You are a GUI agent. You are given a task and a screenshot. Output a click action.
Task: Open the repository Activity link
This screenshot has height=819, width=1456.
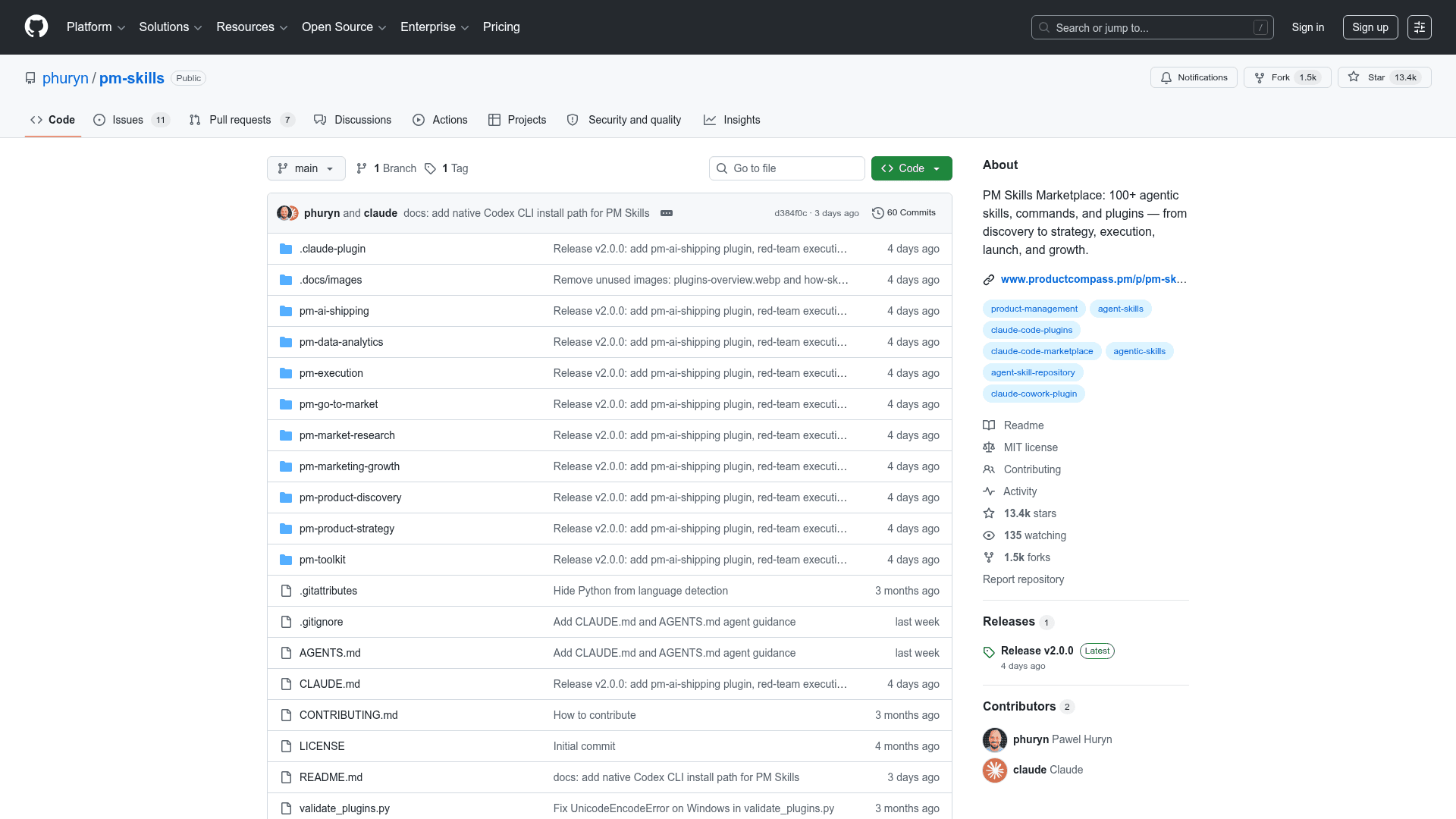[x=1010, y=491]
